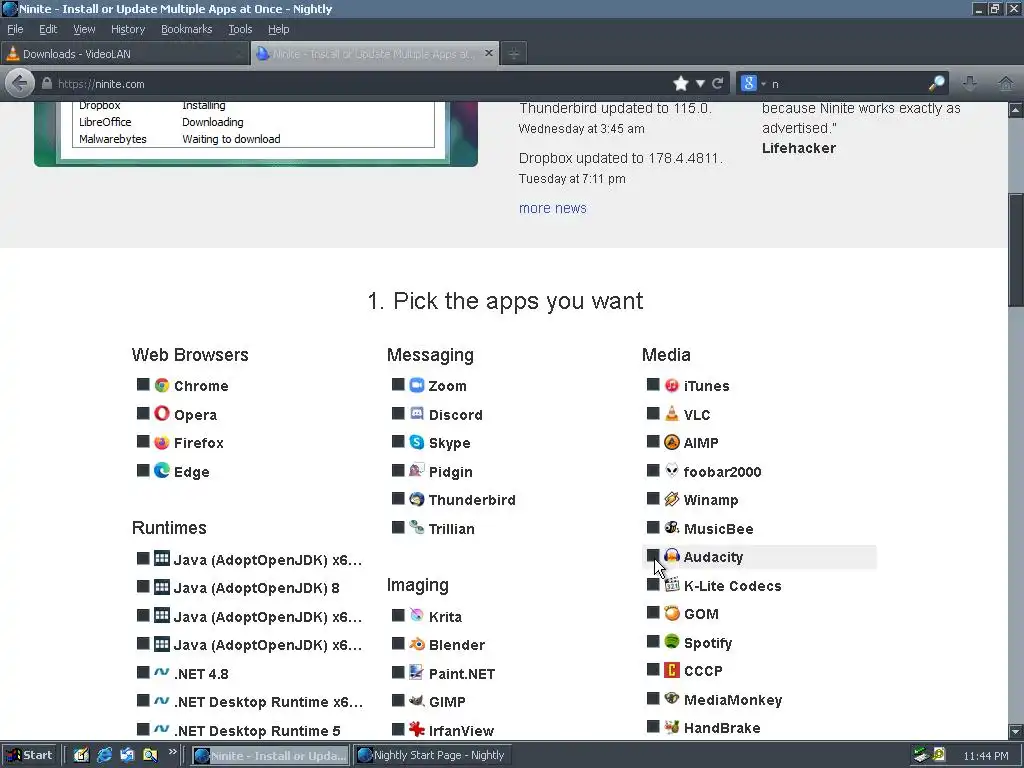Click the search magnifier icon
Screen dimensions: 1024x768
click(936, 83)
